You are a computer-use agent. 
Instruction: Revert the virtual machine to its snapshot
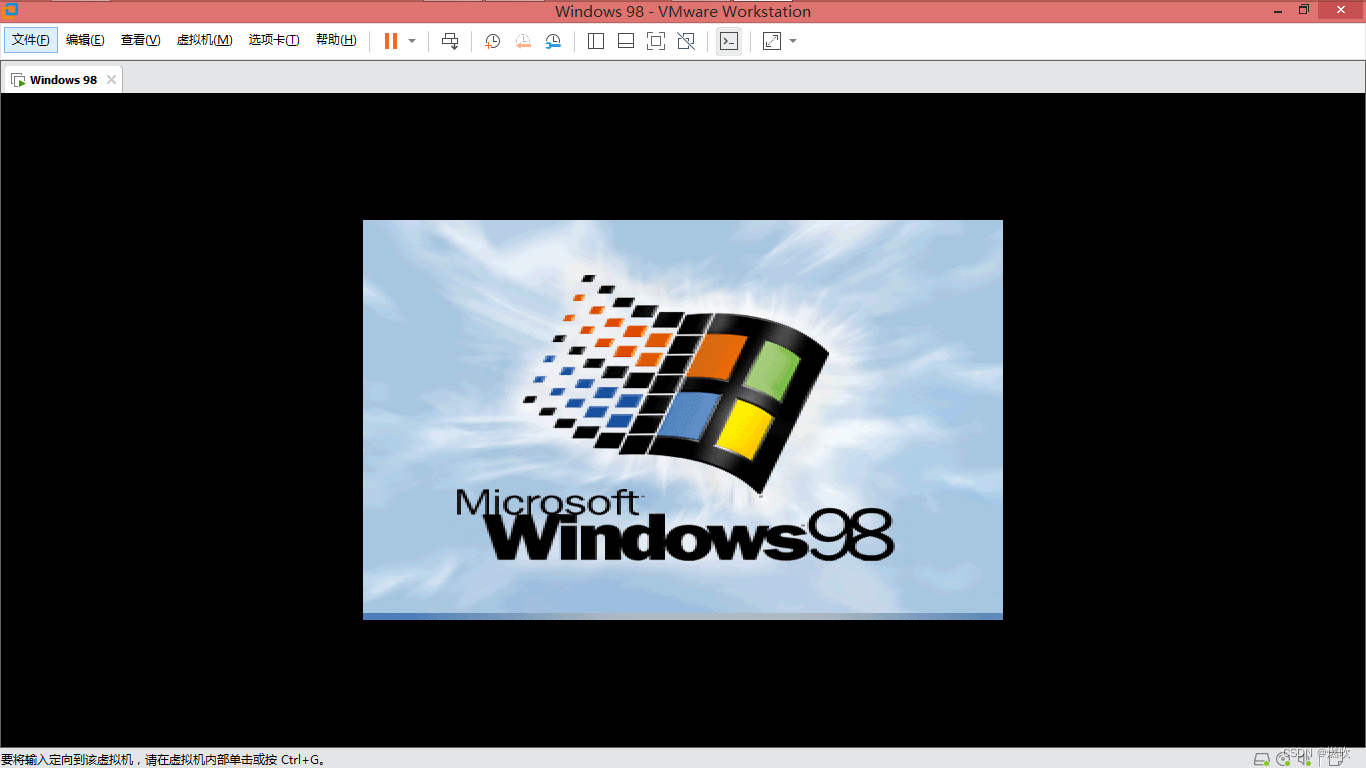[x=521, y=41]
